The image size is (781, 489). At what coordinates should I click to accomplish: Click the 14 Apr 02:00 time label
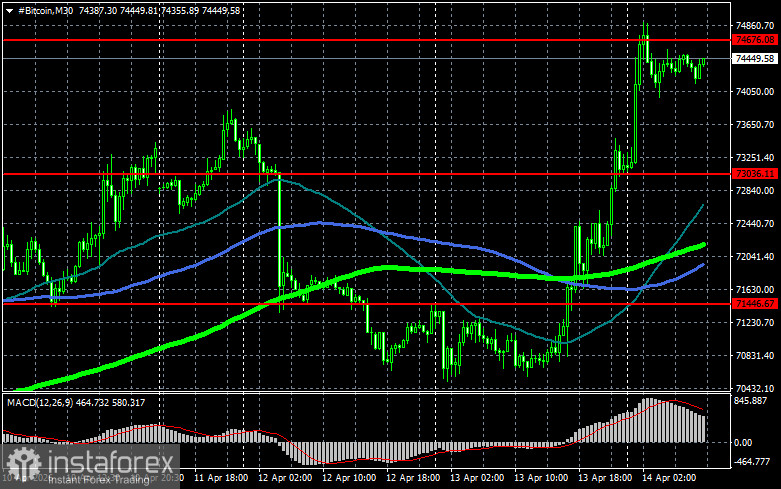[x=669, y=478]
